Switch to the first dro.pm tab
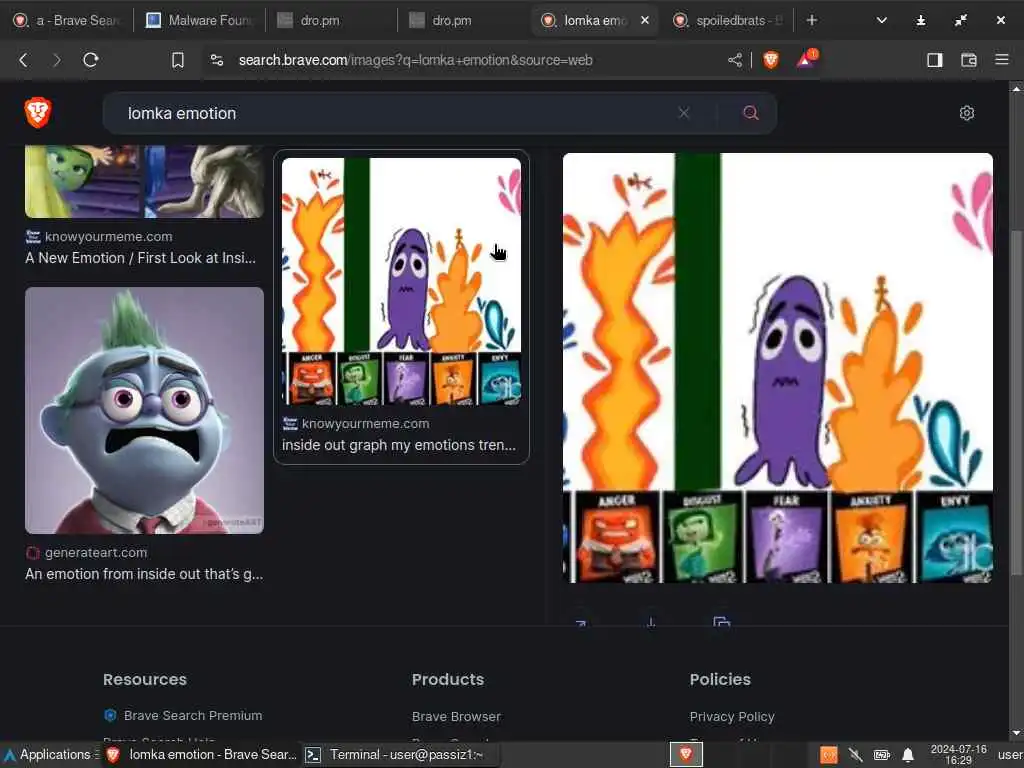1024x768 pixels. click(331, 20)
